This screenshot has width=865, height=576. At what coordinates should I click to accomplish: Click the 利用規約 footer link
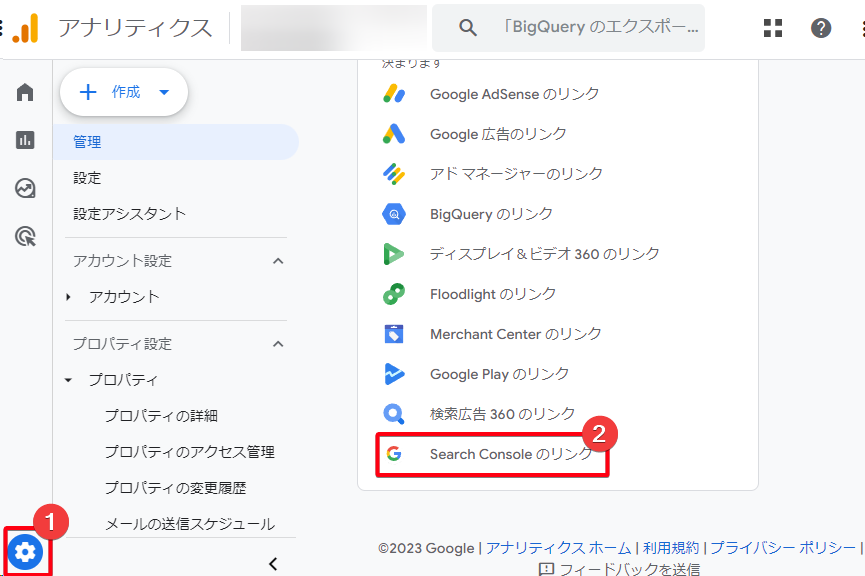point(671,548)
